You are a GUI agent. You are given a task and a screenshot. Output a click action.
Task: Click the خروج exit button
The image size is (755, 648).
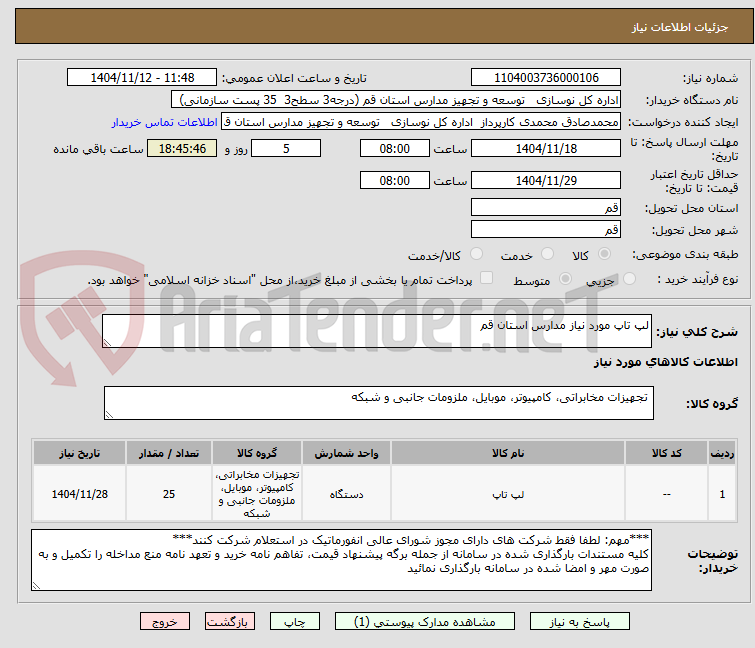tap(165, 622)
